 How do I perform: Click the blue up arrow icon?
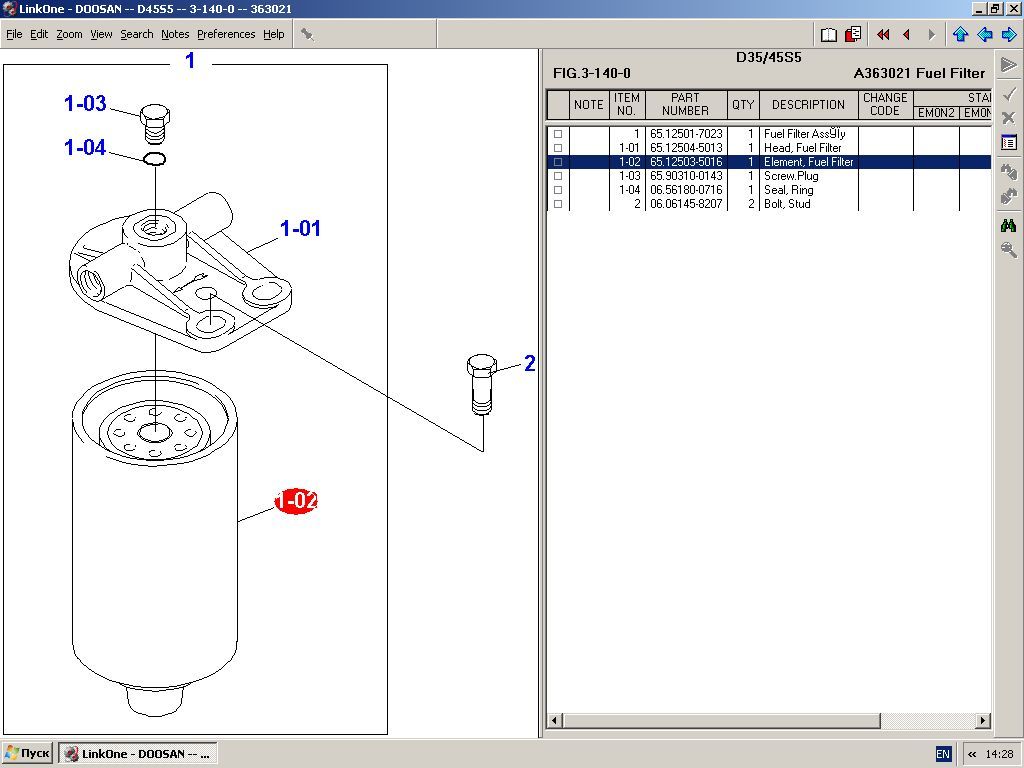(961, 35)
